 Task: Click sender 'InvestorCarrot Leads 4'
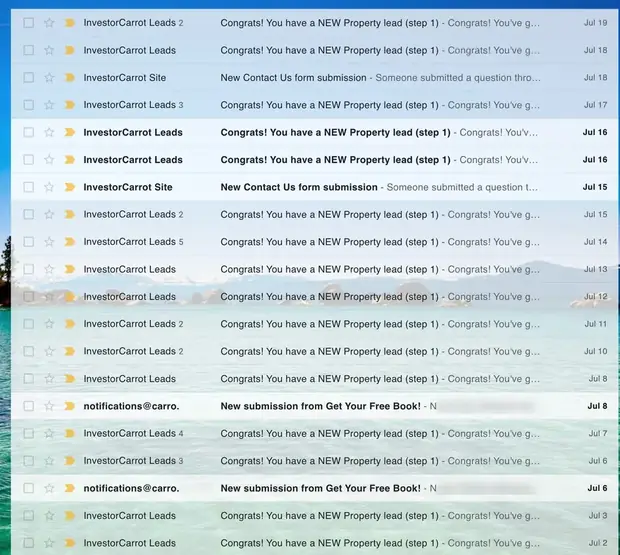pos(133,433)
